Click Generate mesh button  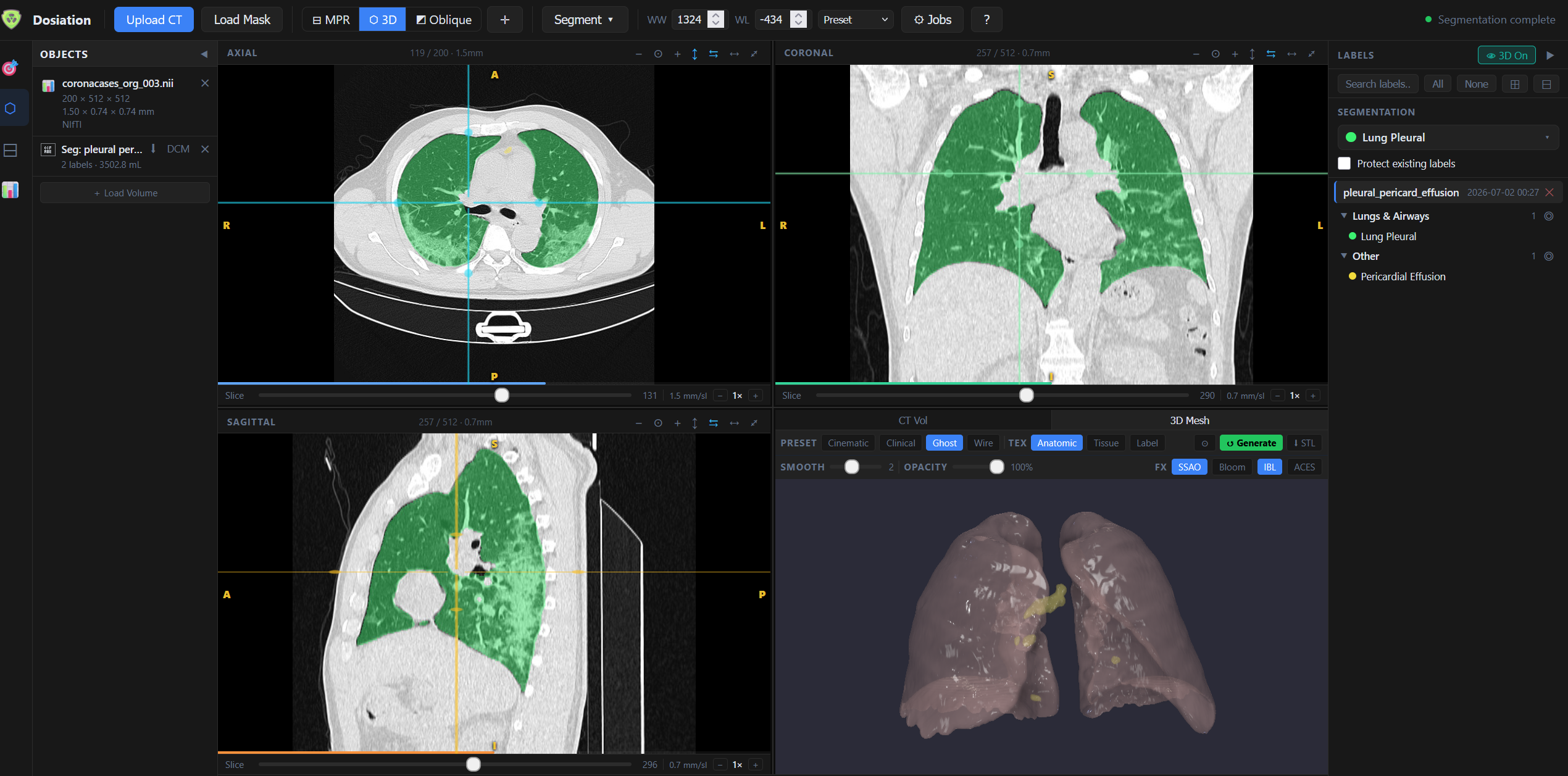1251,443
